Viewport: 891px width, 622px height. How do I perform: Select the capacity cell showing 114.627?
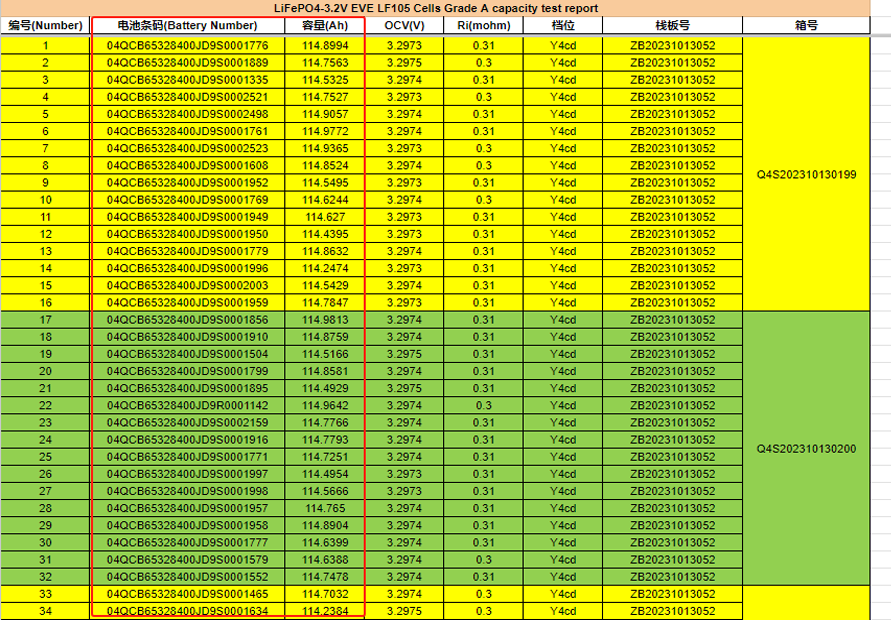[324, 217]
